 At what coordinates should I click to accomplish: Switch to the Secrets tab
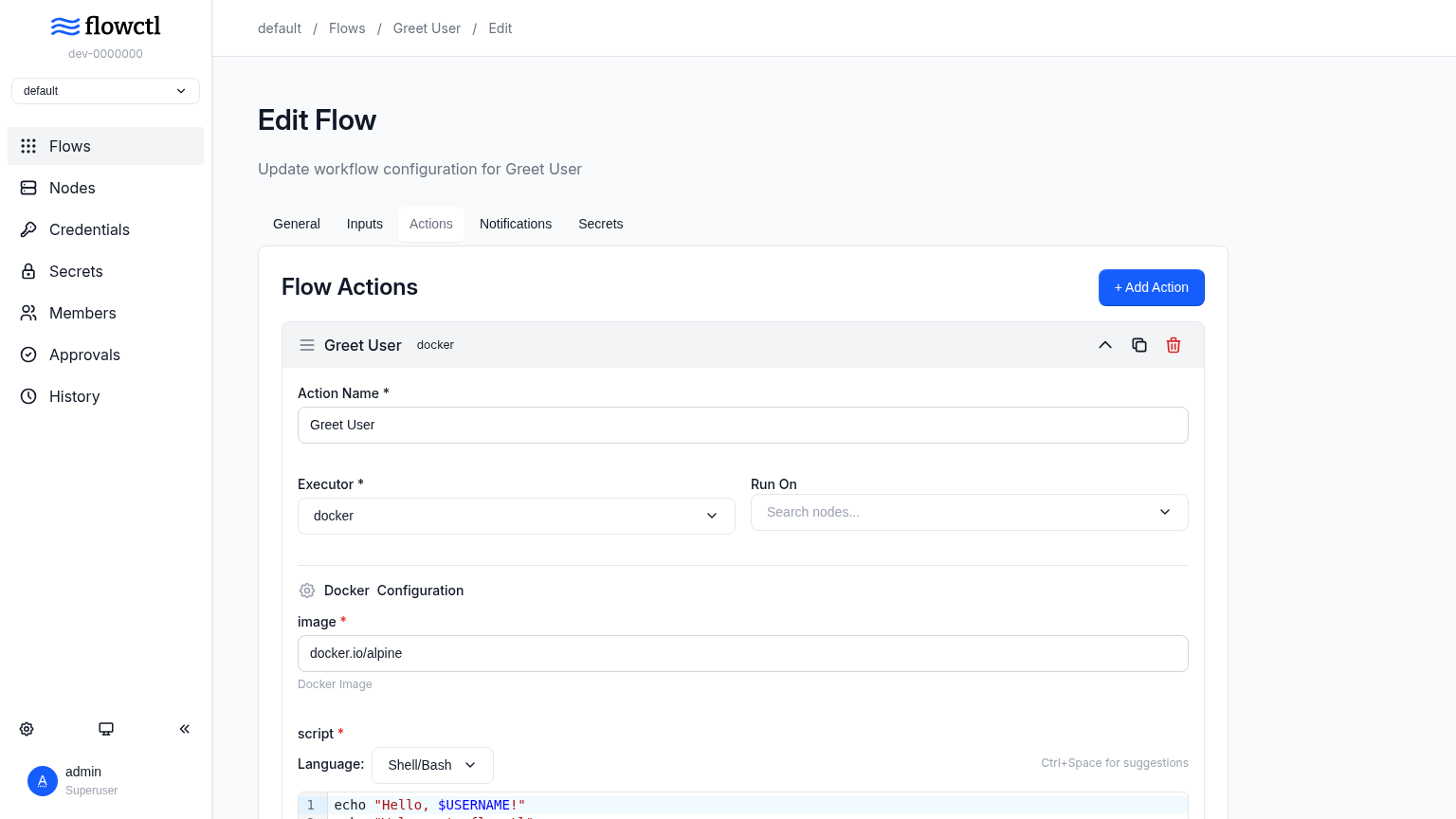pyautogui.click(x=601, y=224)
